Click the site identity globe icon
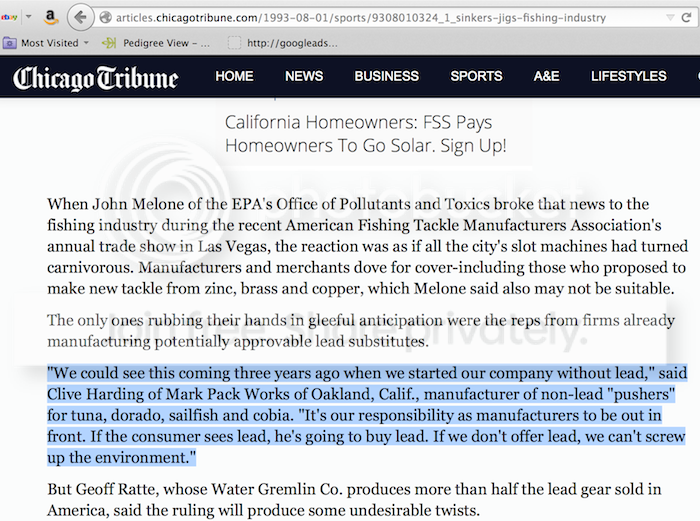The image size is (700, 521). (x=105, y=18)
